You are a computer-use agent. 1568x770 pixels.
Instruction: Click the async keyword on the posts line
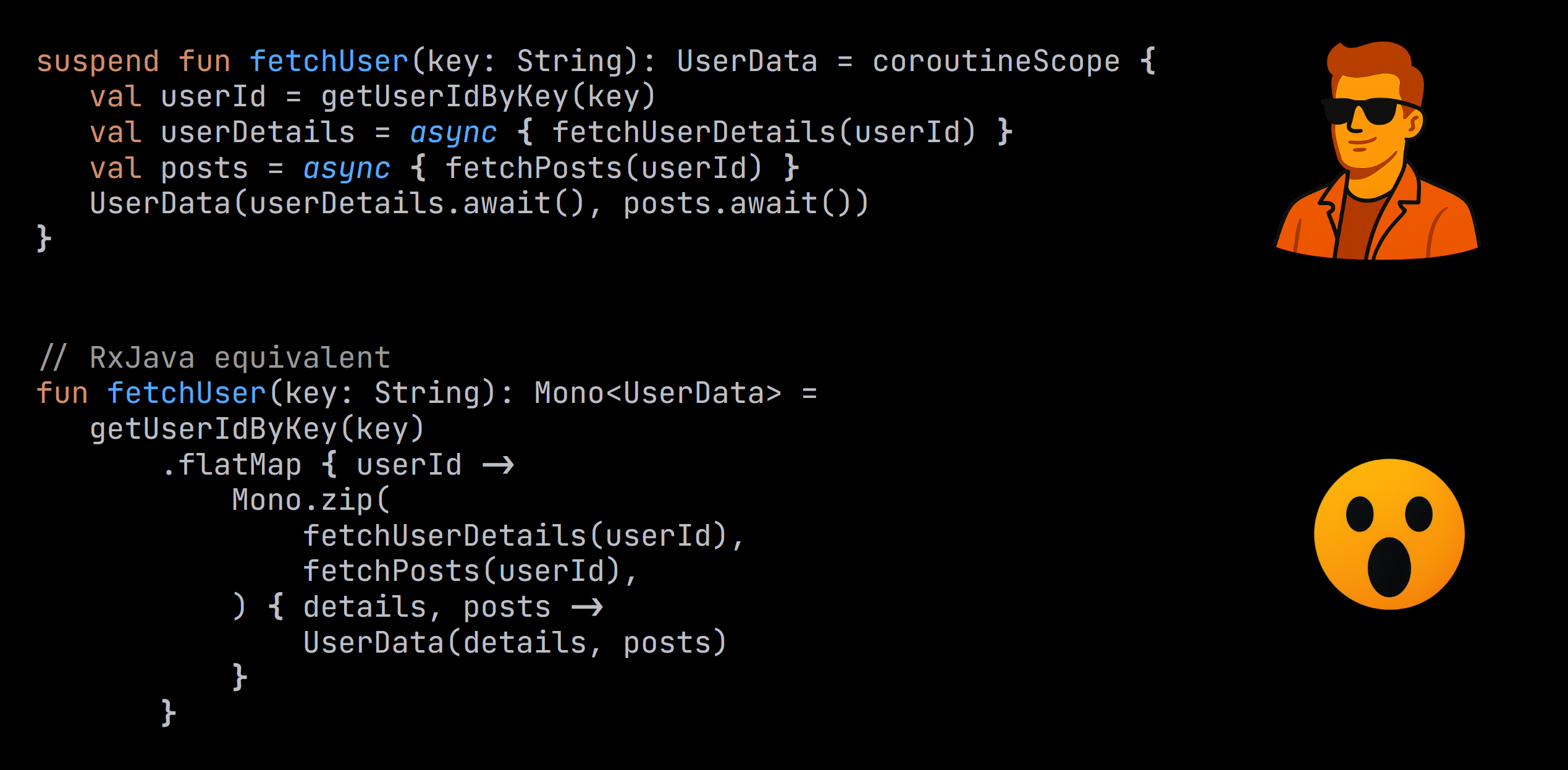click(347, 168)
